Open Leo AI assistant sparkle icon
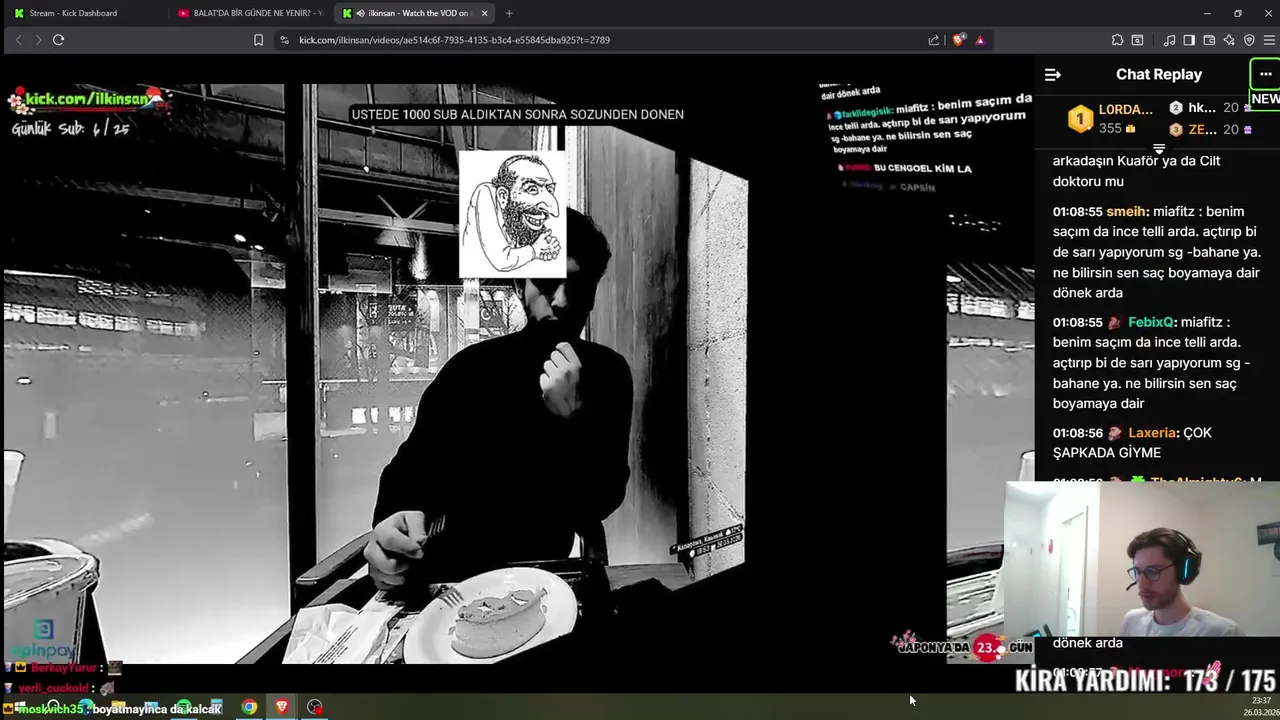Screen dimensions: 1280x720 point(1229,40)
